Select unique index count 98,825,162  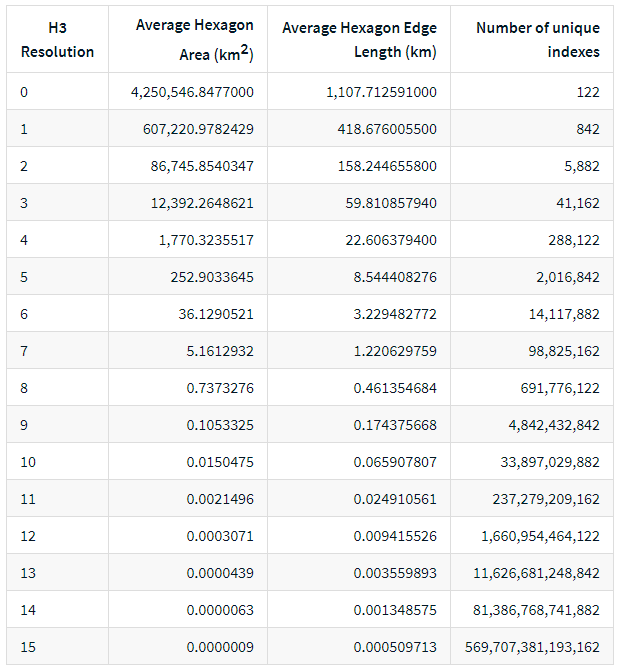[564, 351]
